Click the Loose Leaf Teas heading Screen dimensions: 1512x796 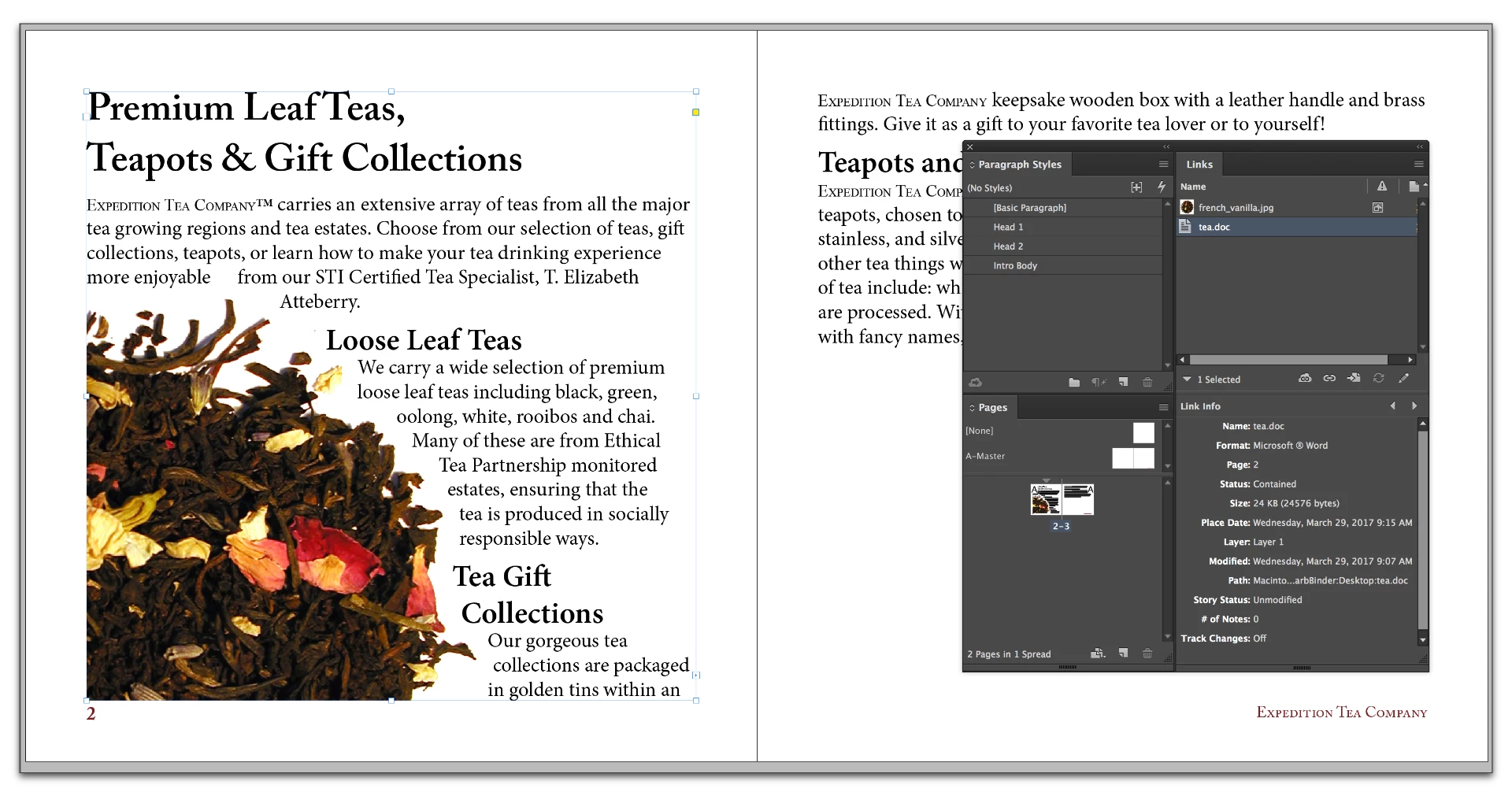click(x=424, y=340)
